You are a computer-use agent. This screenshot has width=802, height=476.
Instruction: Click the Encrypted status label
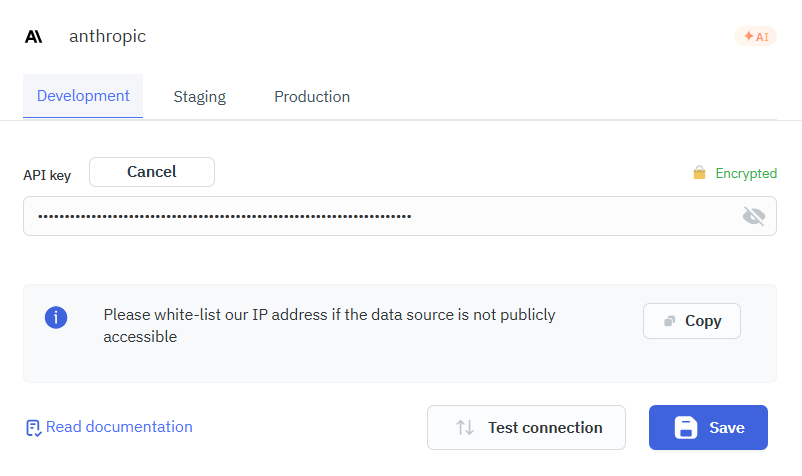[746, 174]
